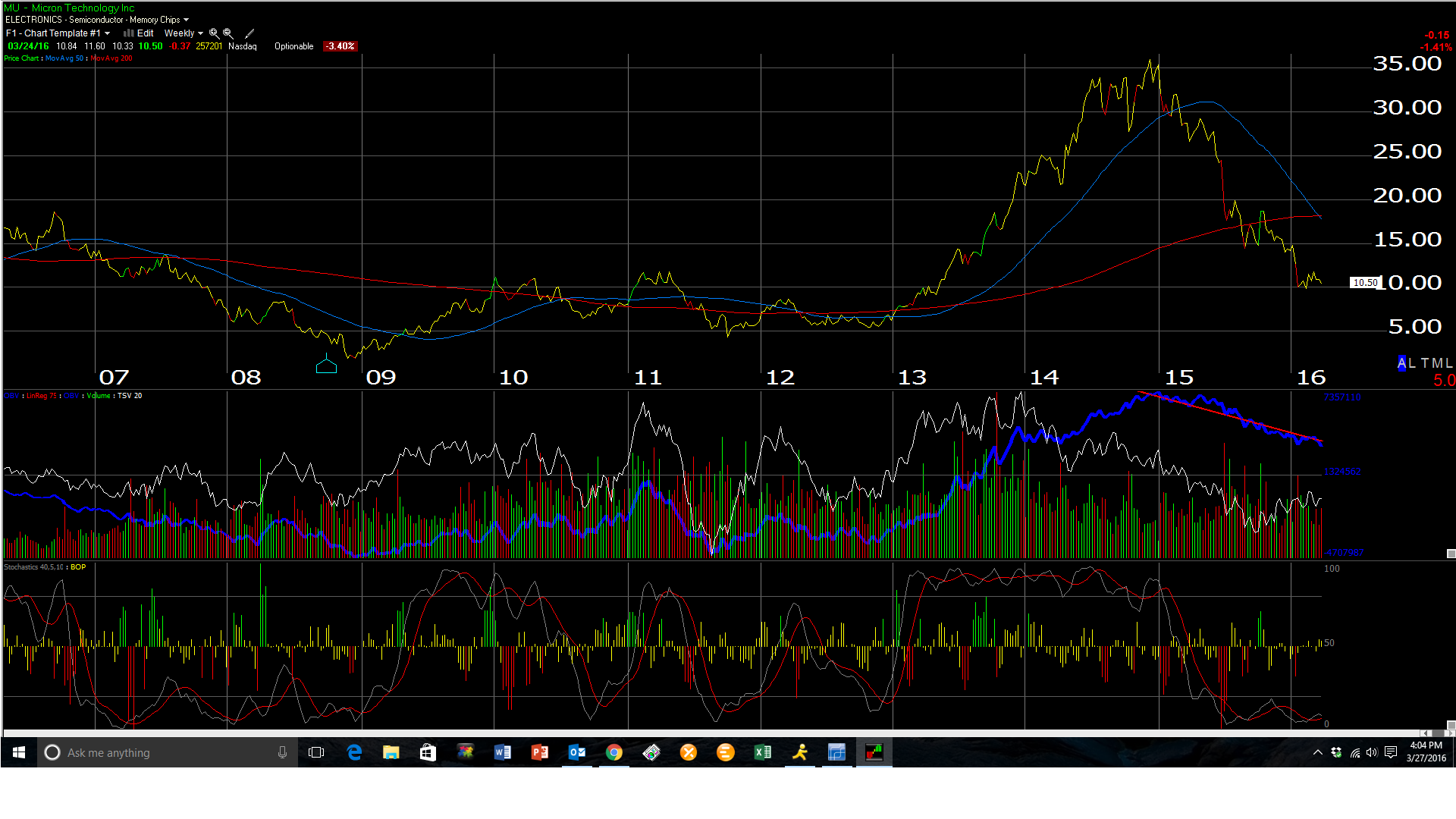The height and width of the screenshot is (819, 1456).
Task: Click the Optionable label
Action: (x=293, y=46)
